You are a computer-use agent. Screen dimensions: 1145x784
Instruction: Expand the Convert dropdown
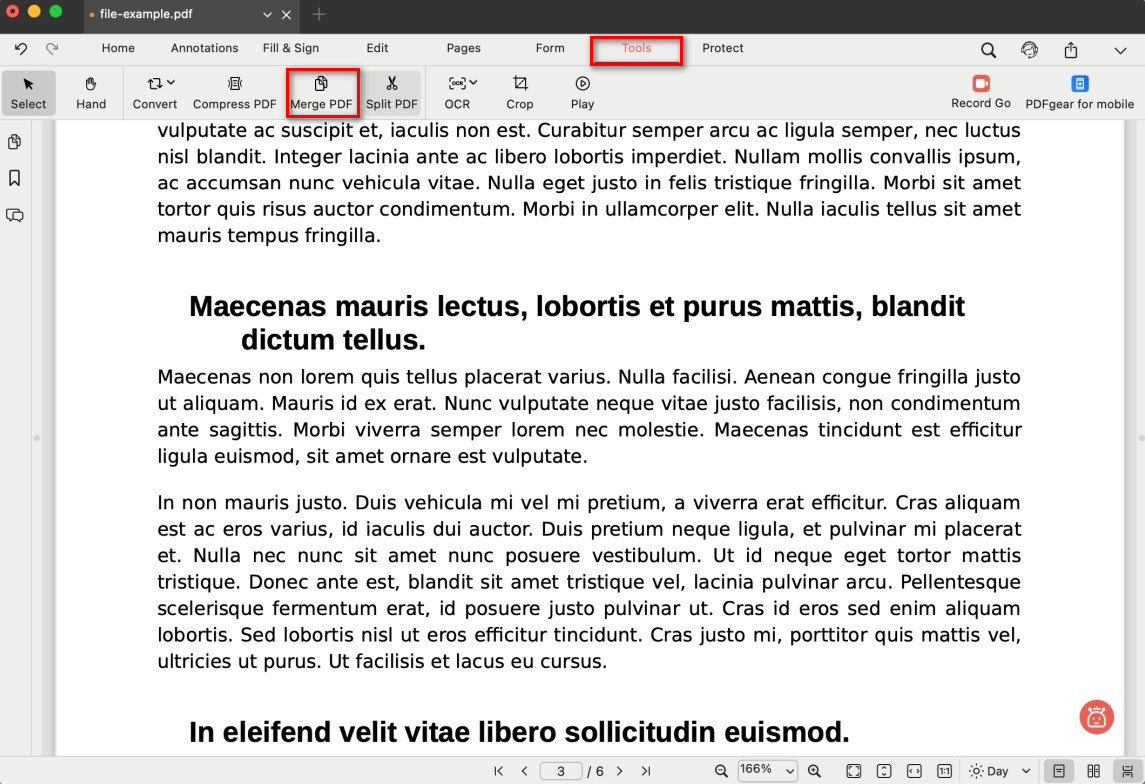coord(155,92)
